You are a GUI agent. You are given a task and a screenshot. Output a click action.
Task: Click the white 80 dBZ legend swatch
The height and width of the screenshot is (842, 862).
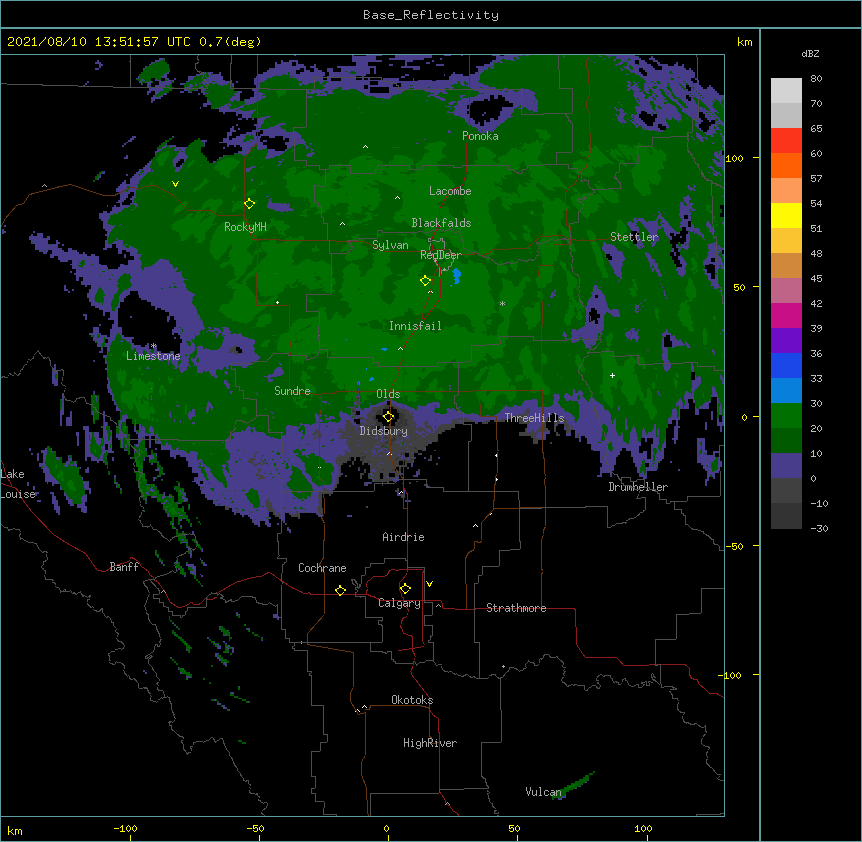(x=786, y=91)
